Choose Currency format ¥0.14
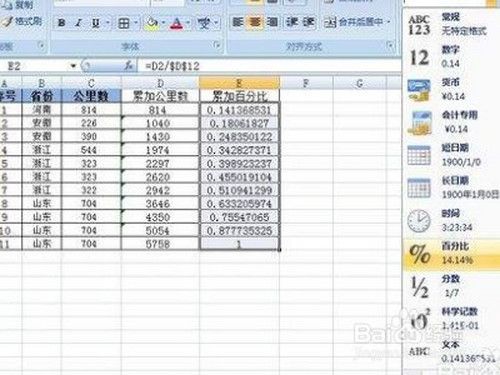Viewport: 500px width, 375px height. 452,89
